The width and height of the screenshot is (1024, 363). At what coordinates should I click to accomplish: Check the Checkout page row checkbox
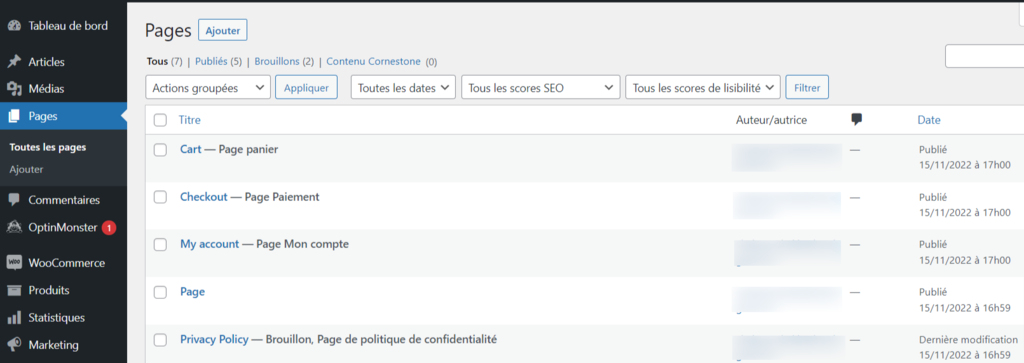[160, 197]
